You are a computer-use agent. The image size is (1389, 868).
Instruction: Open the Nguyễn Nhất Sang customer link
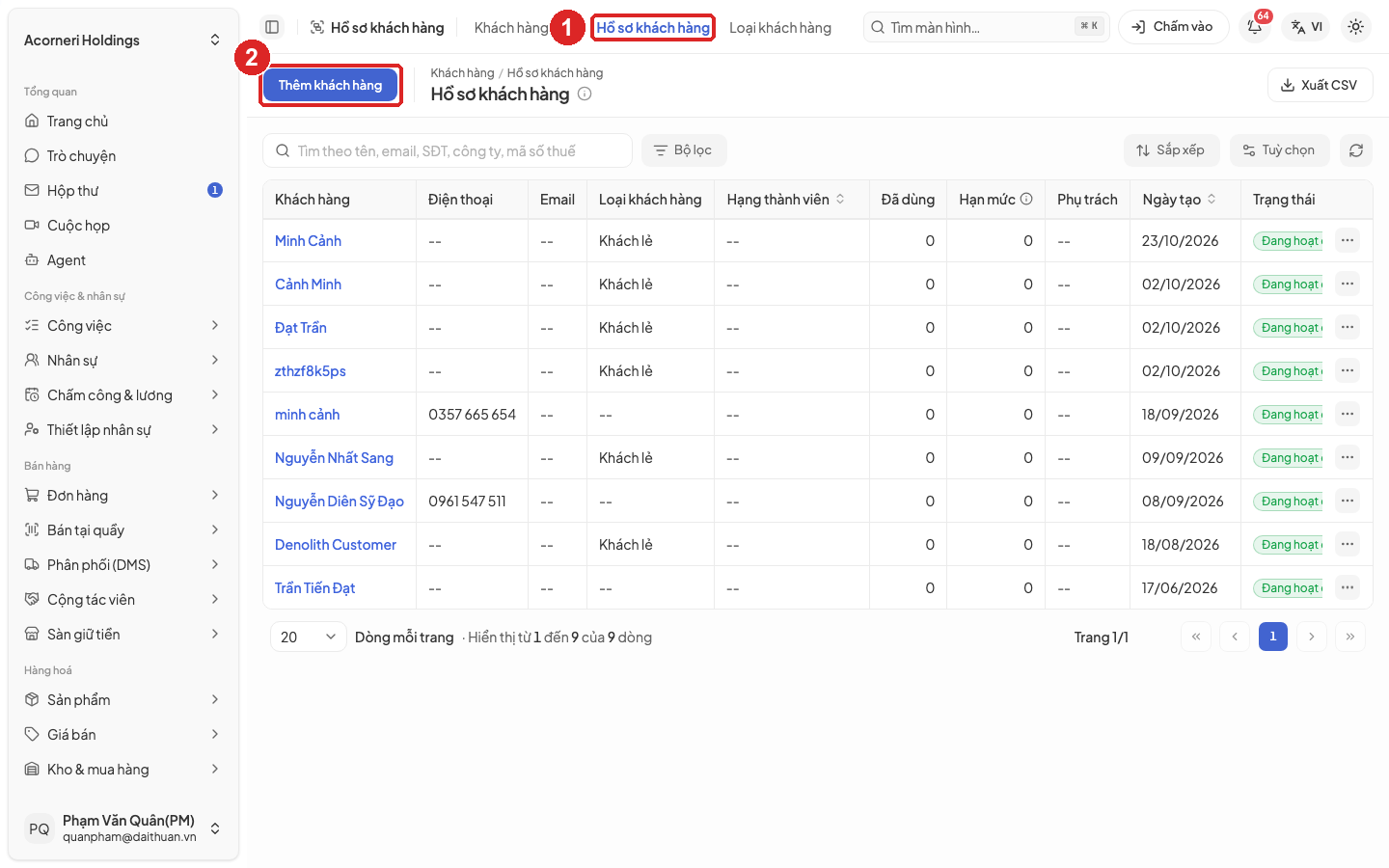tap(334, 457)
